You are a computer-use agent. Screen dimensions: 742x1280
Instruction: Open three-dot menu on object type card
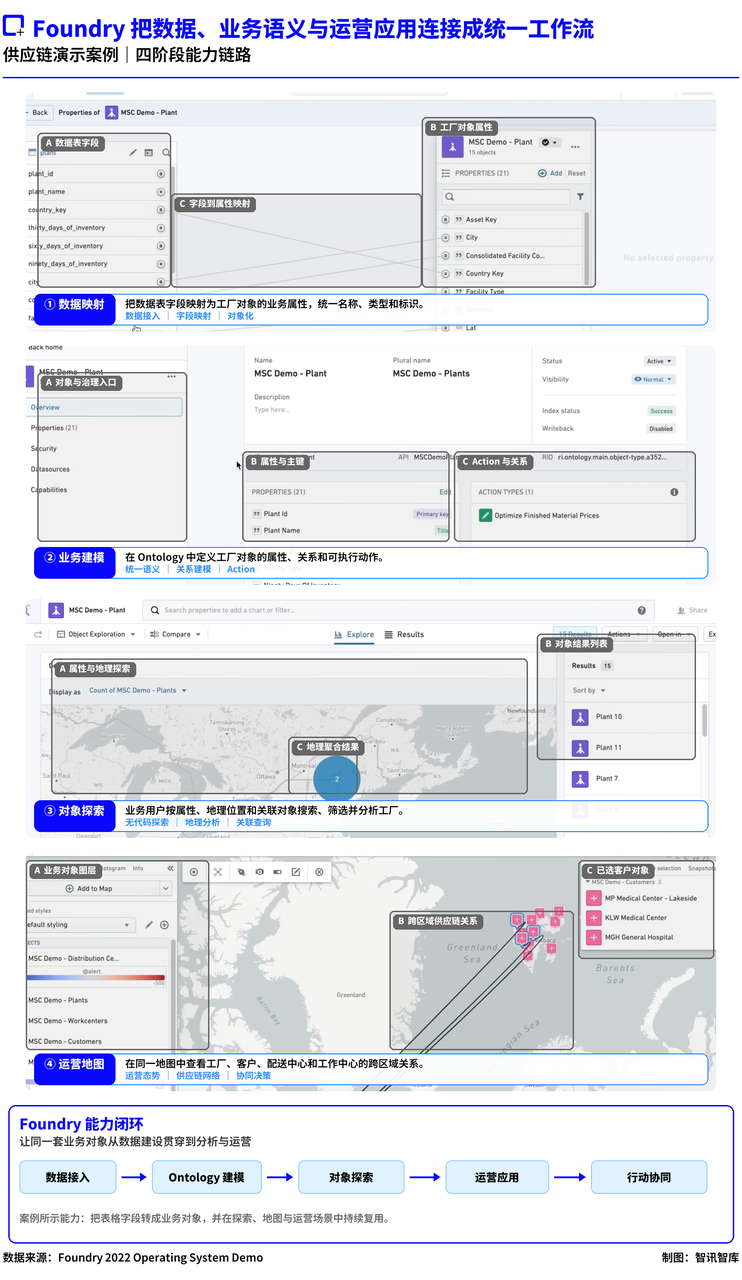point(575,147)
